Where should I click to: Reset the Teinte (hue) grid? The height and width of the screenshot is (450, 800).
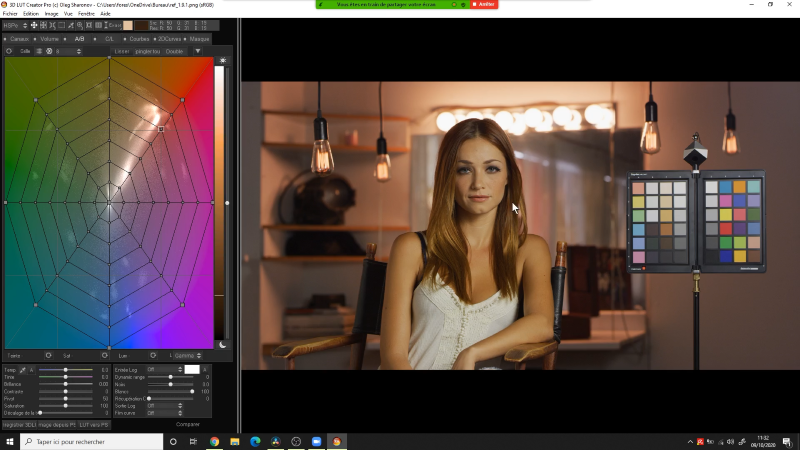point(48,355)
